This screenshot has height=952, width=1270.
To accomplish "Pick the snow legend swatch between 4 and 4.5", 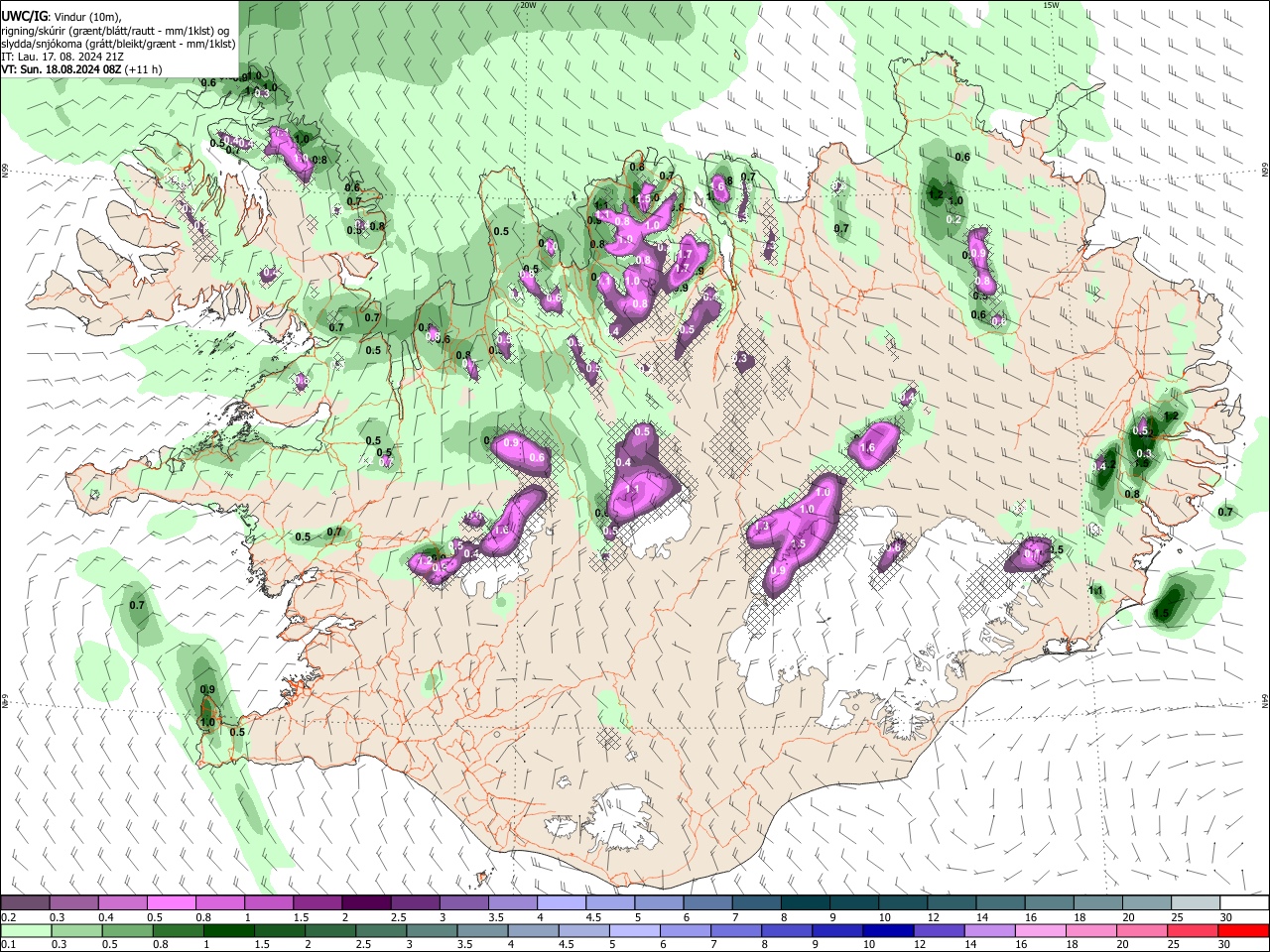I will point(562,903).
